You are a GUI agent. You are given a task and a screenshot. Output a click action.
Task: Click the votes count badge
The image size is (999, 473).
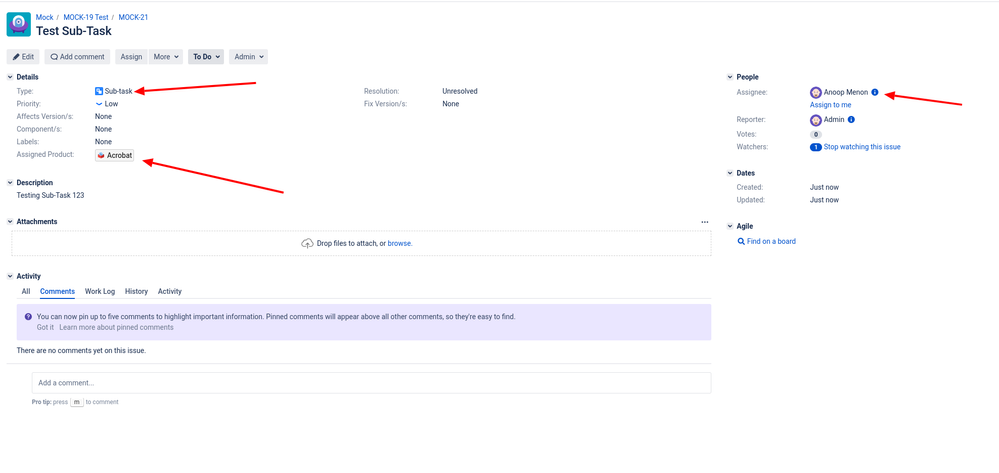point(816,135)
